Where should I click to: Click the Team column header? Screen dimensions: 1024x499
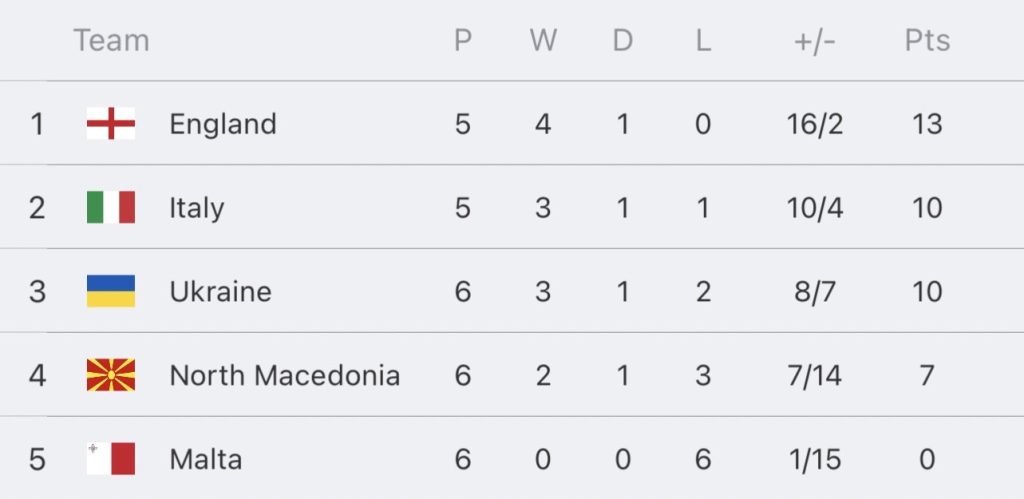coord(111,40)
